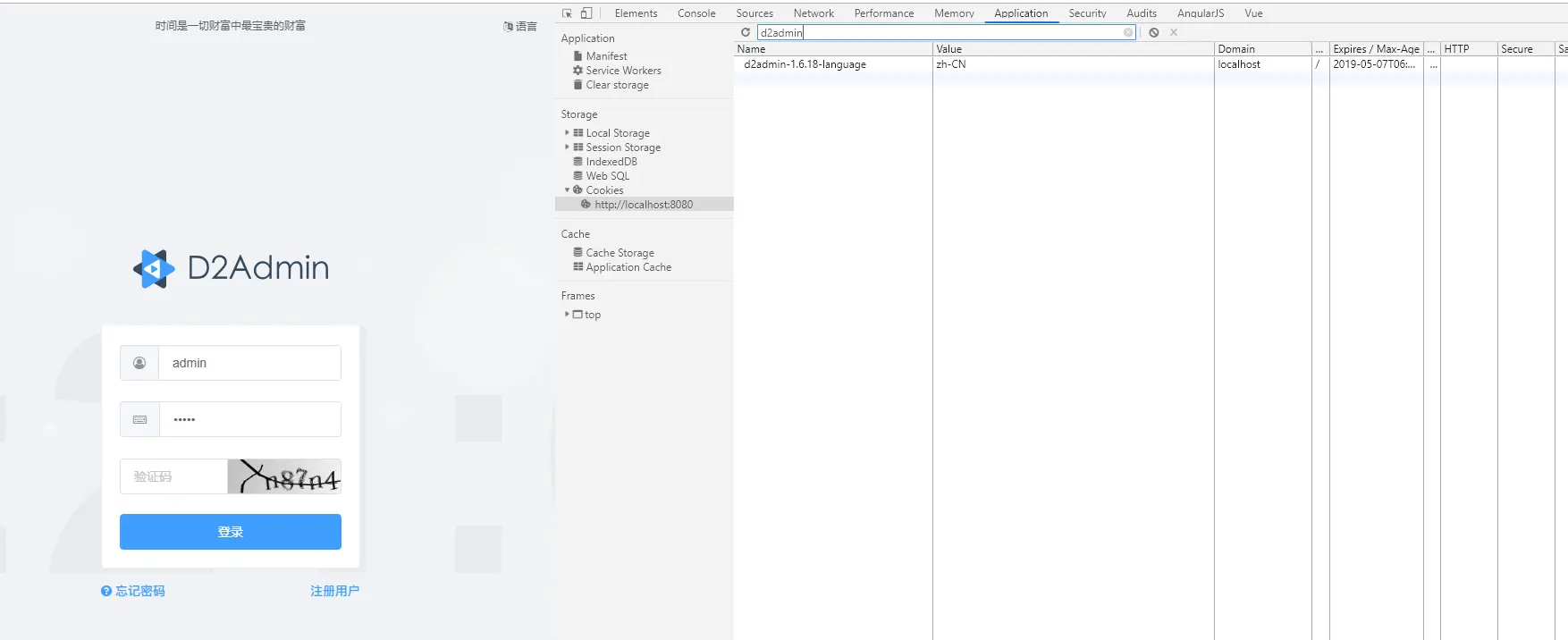
Task: Click the captcha image to refresh
Action: [284, 476]
